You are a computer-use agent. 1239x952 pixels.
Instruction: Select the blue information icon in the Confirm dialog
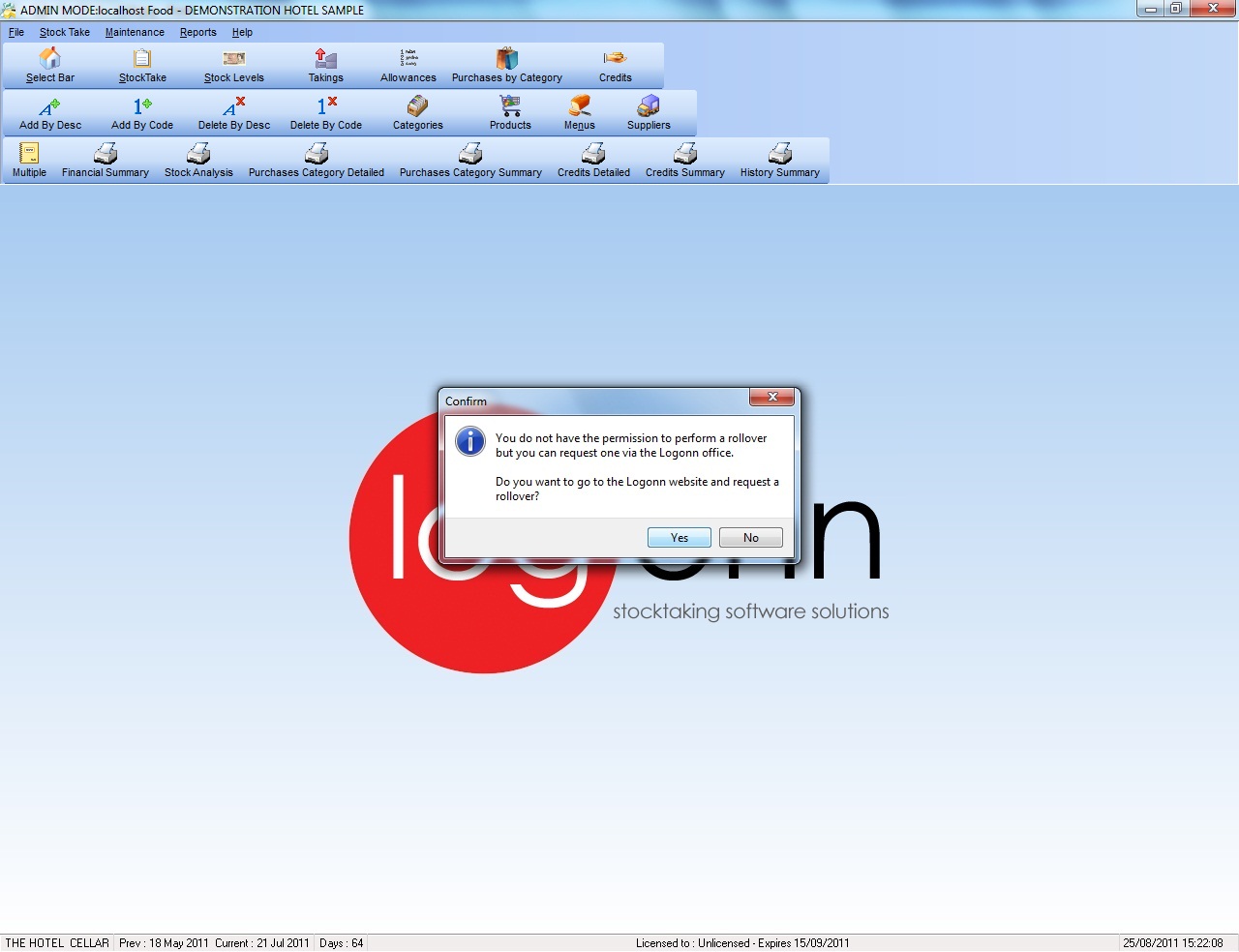click(x=470, y=441)
